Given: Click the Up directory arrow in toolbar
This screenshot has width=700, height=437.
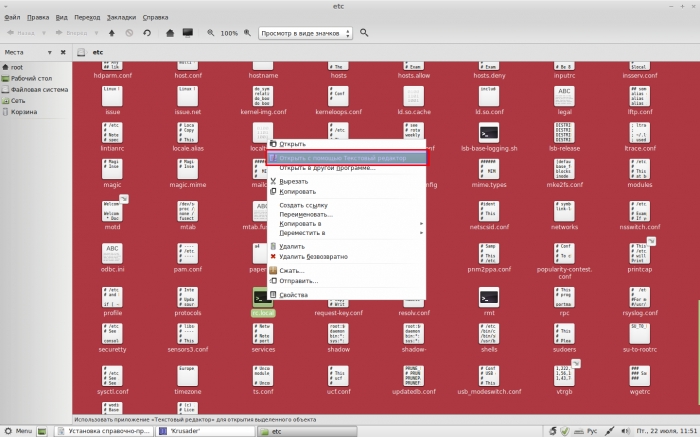Looking at the screenshot, I should pyautogui.click(x=111, y=33).
